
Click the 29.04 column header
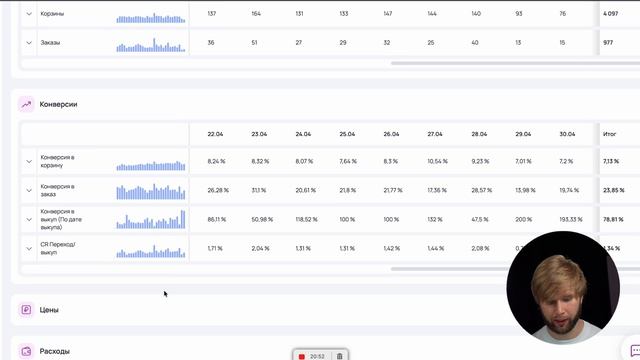point(523,134)
